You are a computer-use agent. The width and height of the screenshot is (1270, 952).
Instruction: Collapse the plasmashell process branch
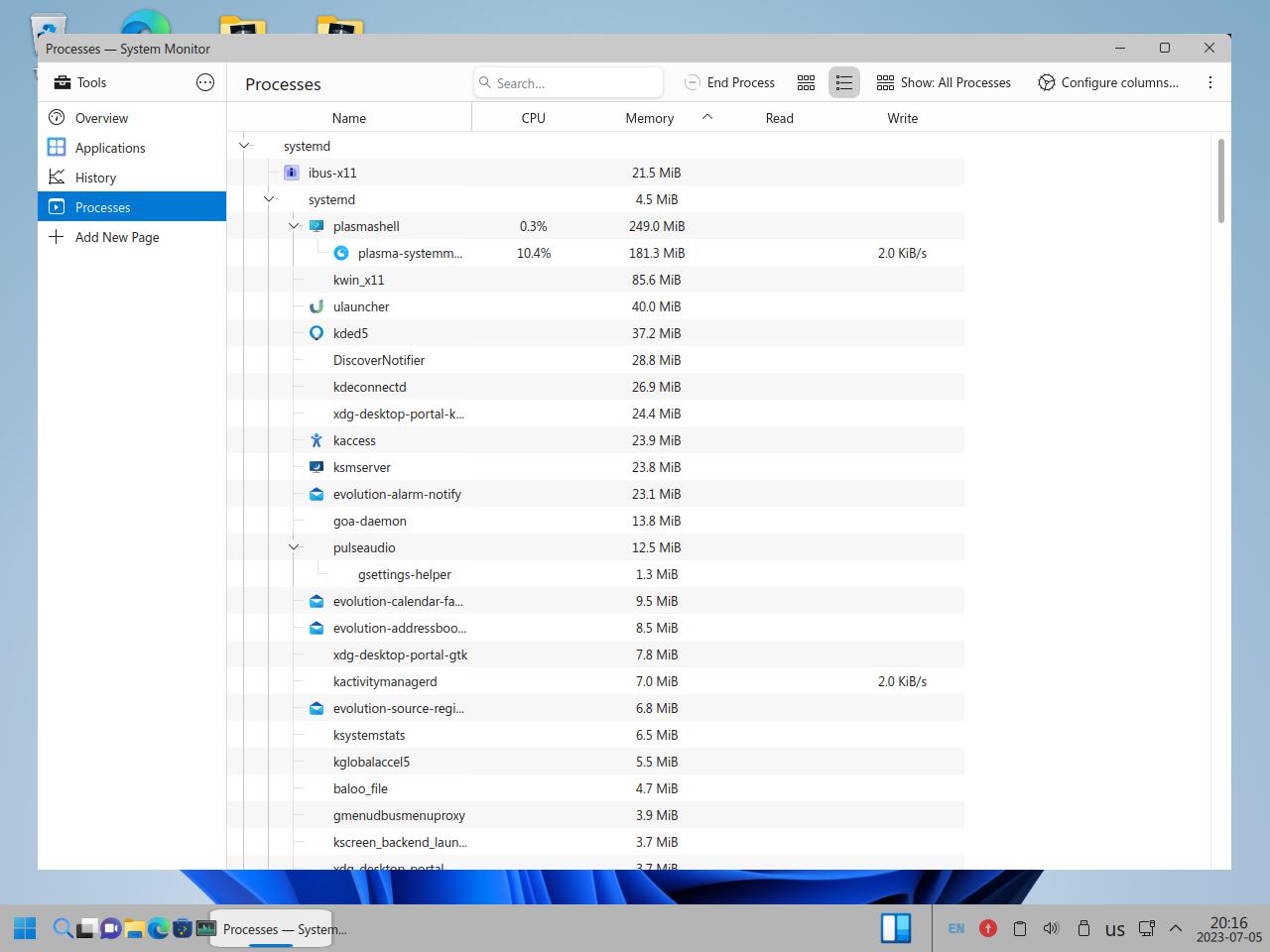coord(294,226)
